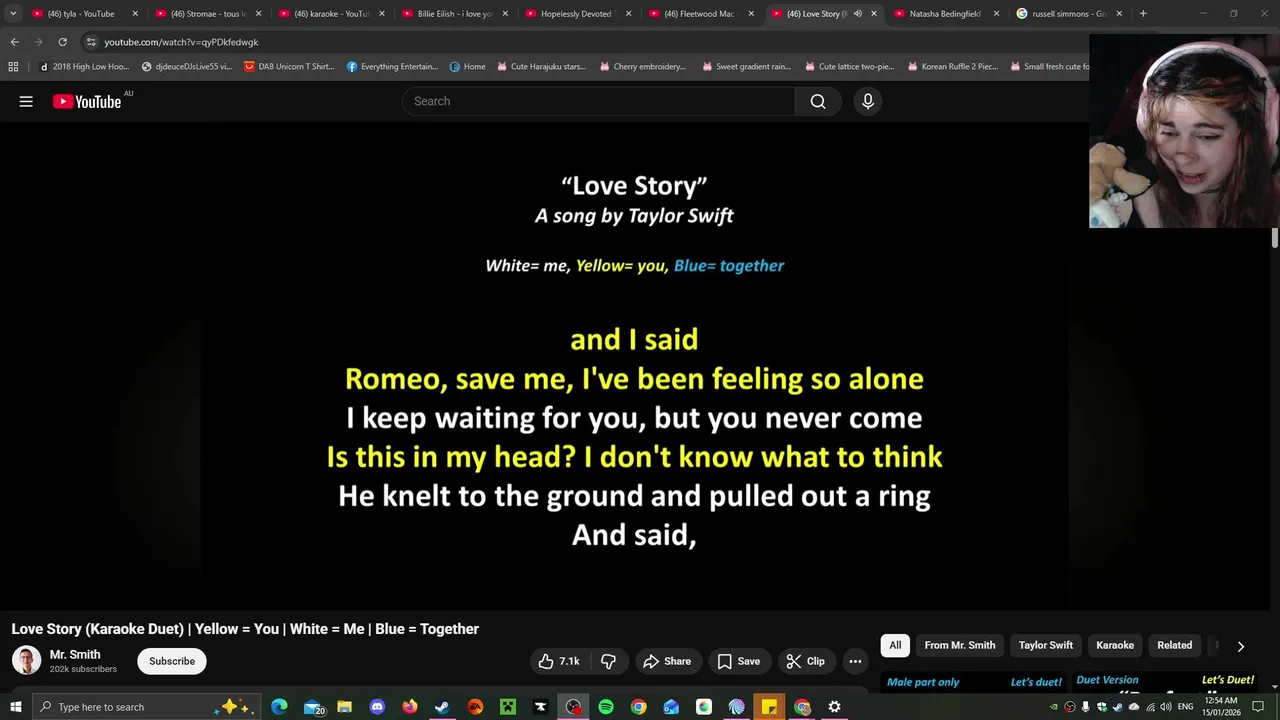This screenshot has width=1280, height=720.
Task: View site information icon in address bar
Action: click(91, 42)
